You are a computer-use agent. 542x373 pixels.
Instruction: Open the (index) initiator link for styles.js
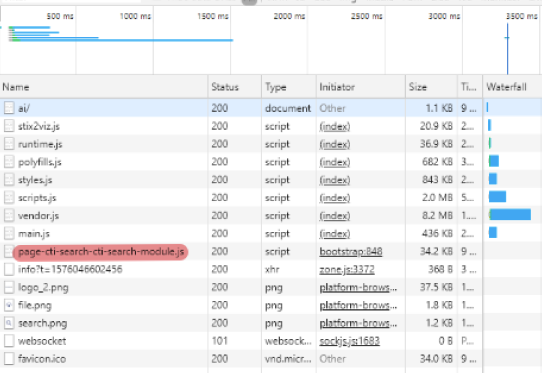tap(335, 180)
